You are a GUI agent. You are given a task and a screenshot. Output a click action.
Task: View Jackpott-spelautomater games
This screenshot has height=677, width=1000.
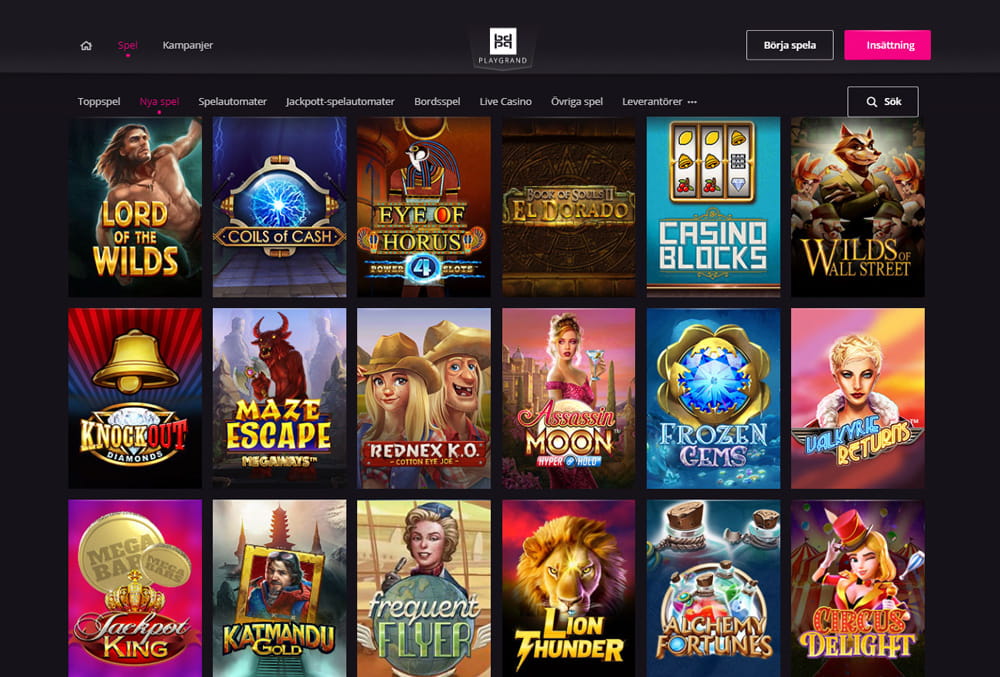coord(340,101)
